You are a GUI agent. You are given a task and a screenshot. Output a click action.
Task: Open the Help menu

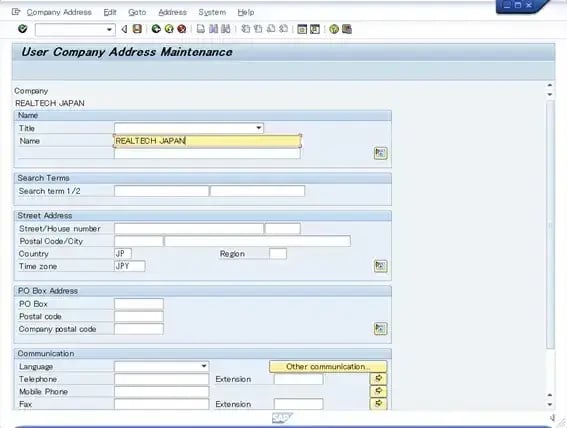(x=246, y=12)
